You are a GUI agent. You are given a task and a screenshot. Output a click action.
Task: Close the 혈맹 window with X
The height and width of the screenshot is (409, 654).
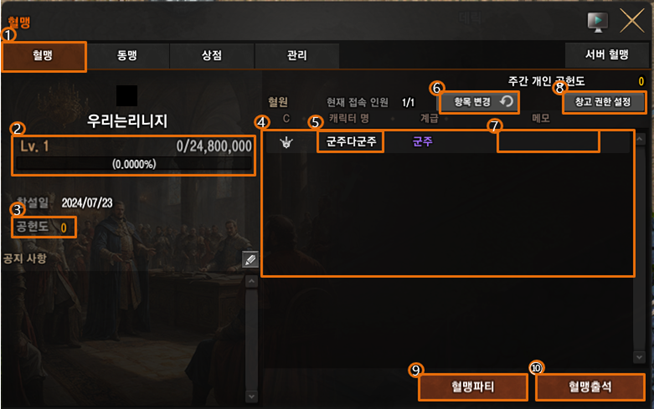(632, 20)
